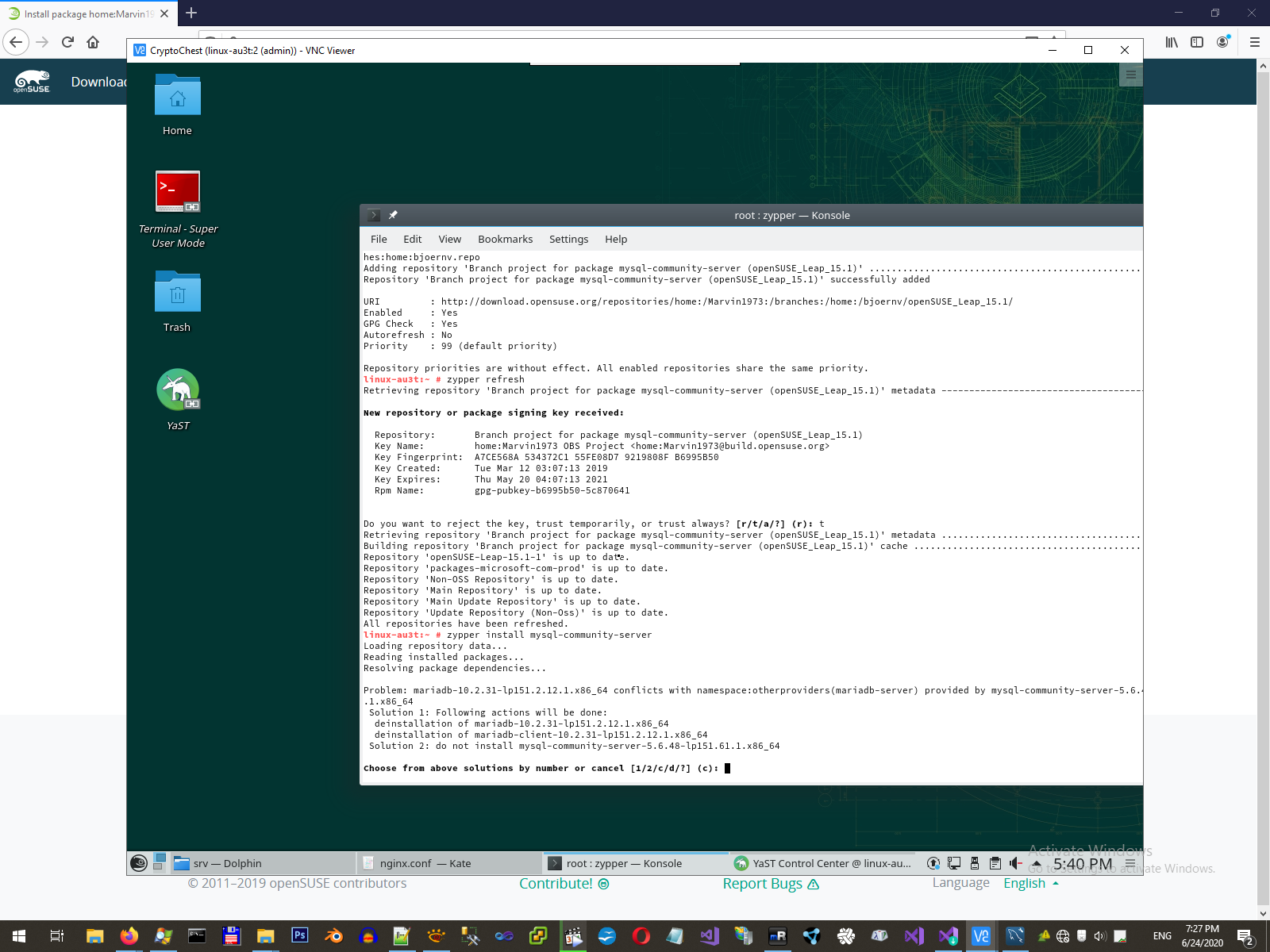Open the Konsole window menu icon in its title bar
The image size is (1270, 952).
373,215
